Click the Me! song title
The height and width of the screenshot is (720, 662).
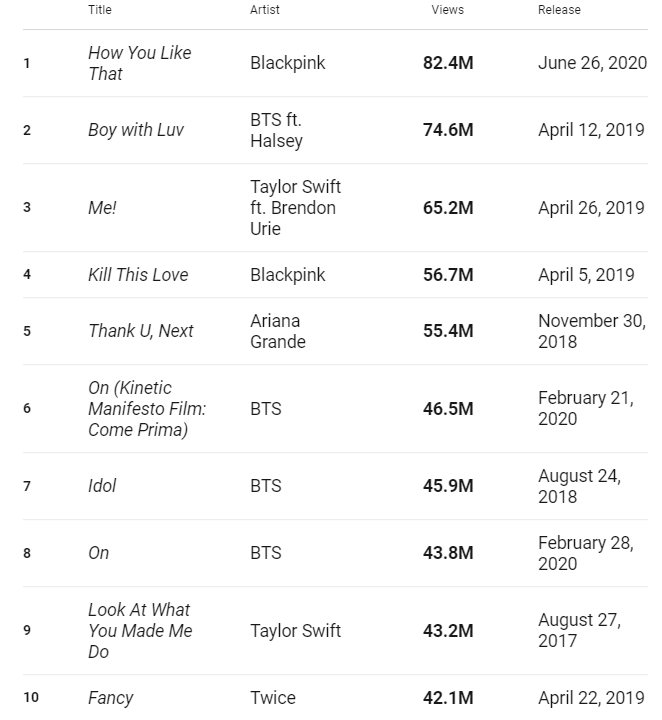point(102,208)
